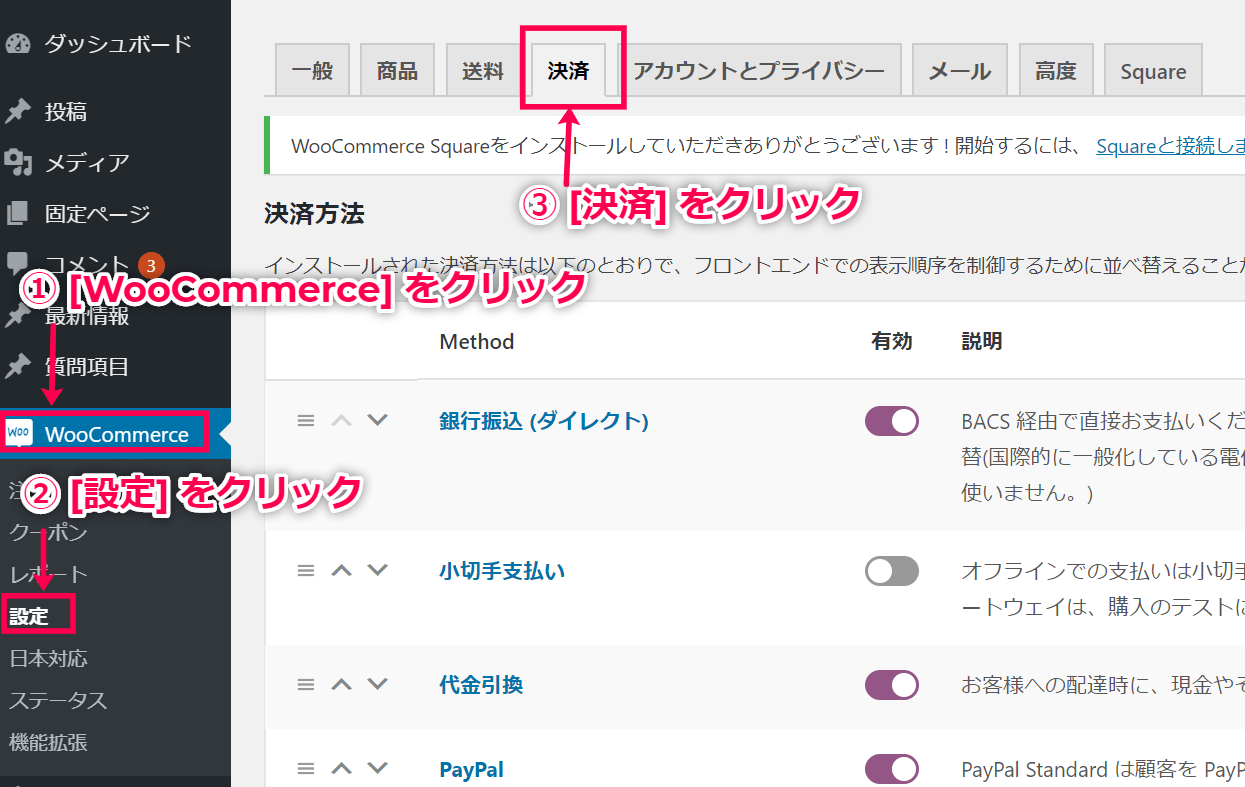Click the drag handle for 代金引換
1245x787 pixels.
pos(306,684)
